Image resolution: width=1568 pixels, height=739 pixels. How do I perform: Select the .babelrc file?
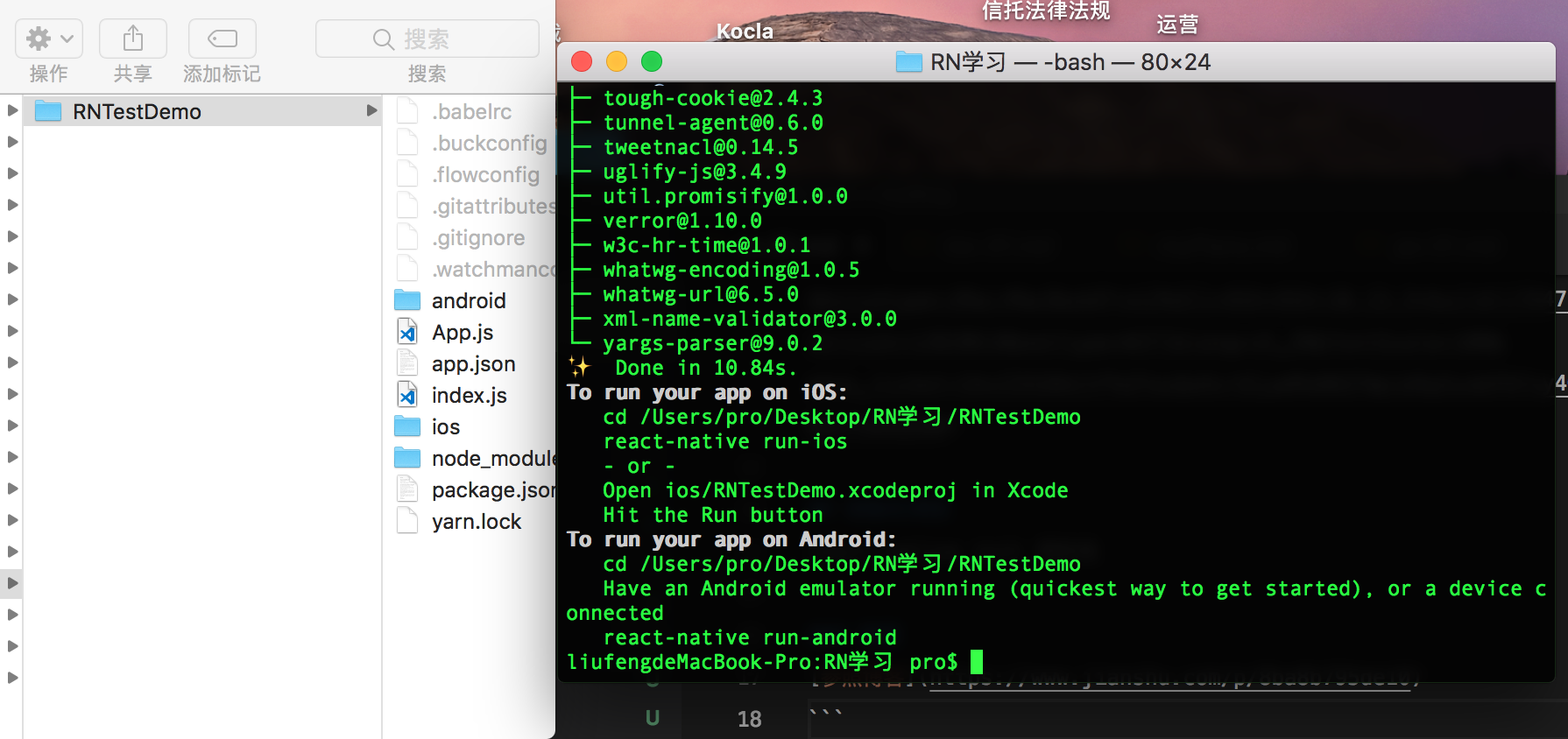click(471, 112)
